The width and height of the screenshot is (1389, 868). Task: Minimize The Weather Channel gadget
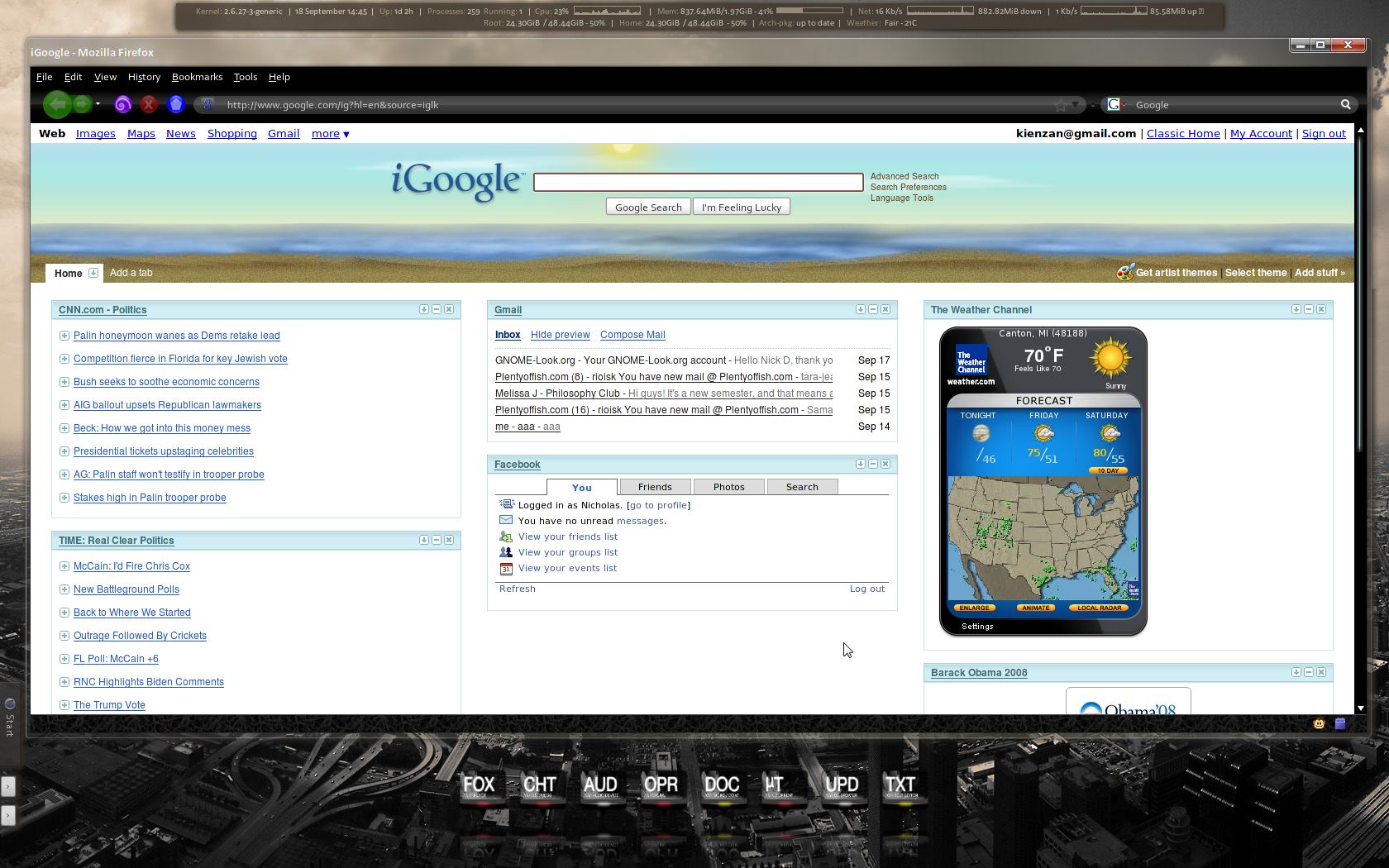click(x=1309, y=309)
